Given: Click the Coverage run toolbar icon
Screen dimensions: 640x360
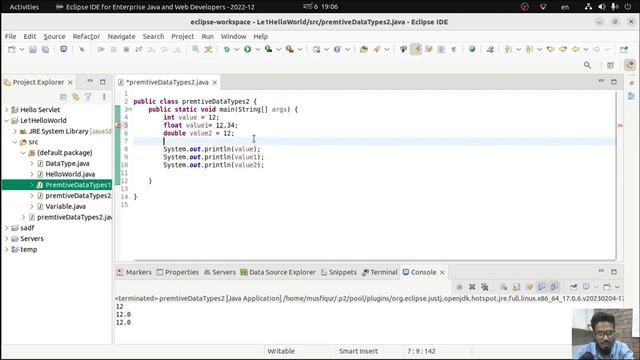Looking at the screenshot, I should 268,49.
